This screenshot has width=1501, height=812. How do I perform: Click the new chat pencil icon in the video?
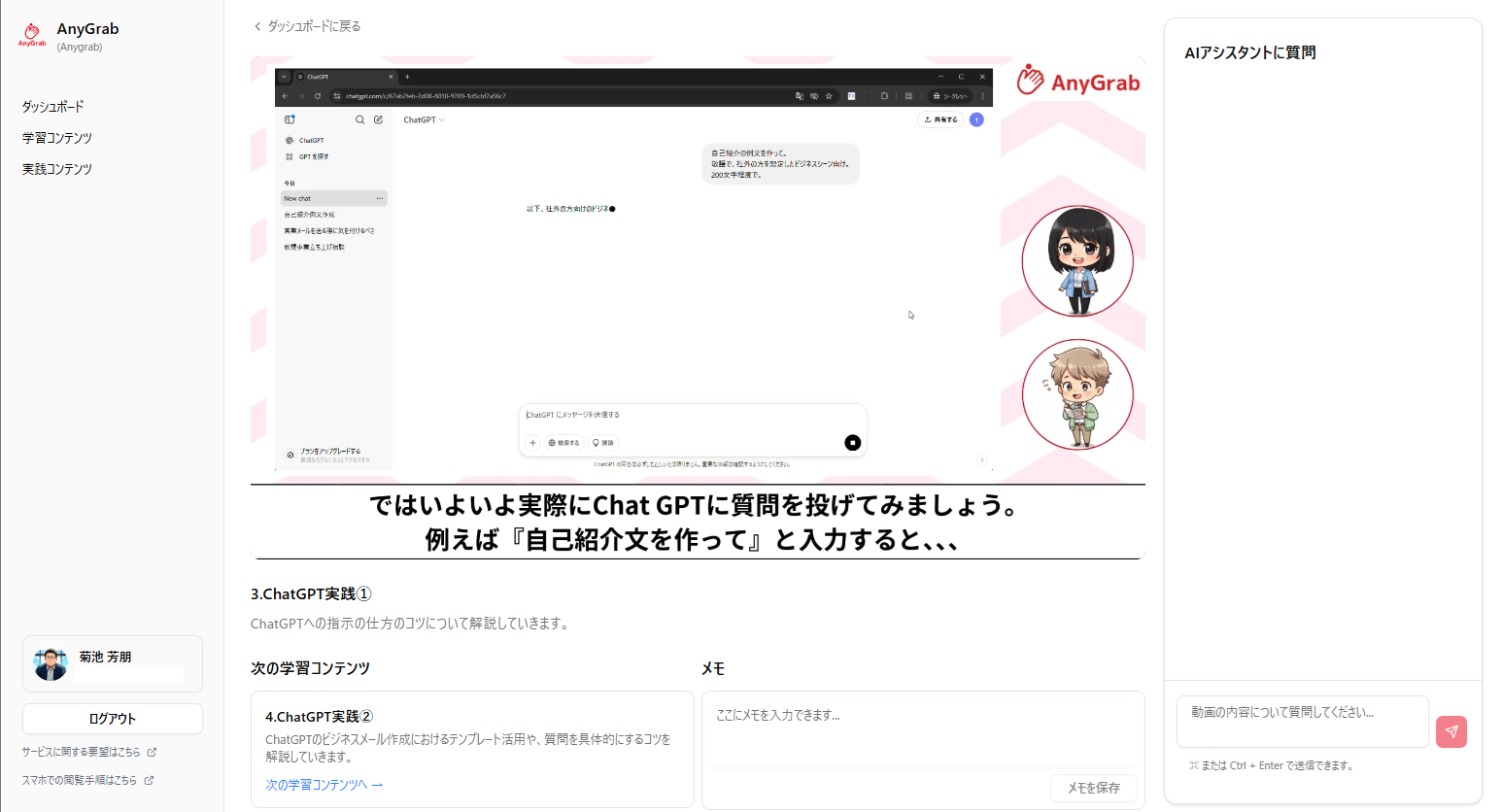click(x=379, y=119)
